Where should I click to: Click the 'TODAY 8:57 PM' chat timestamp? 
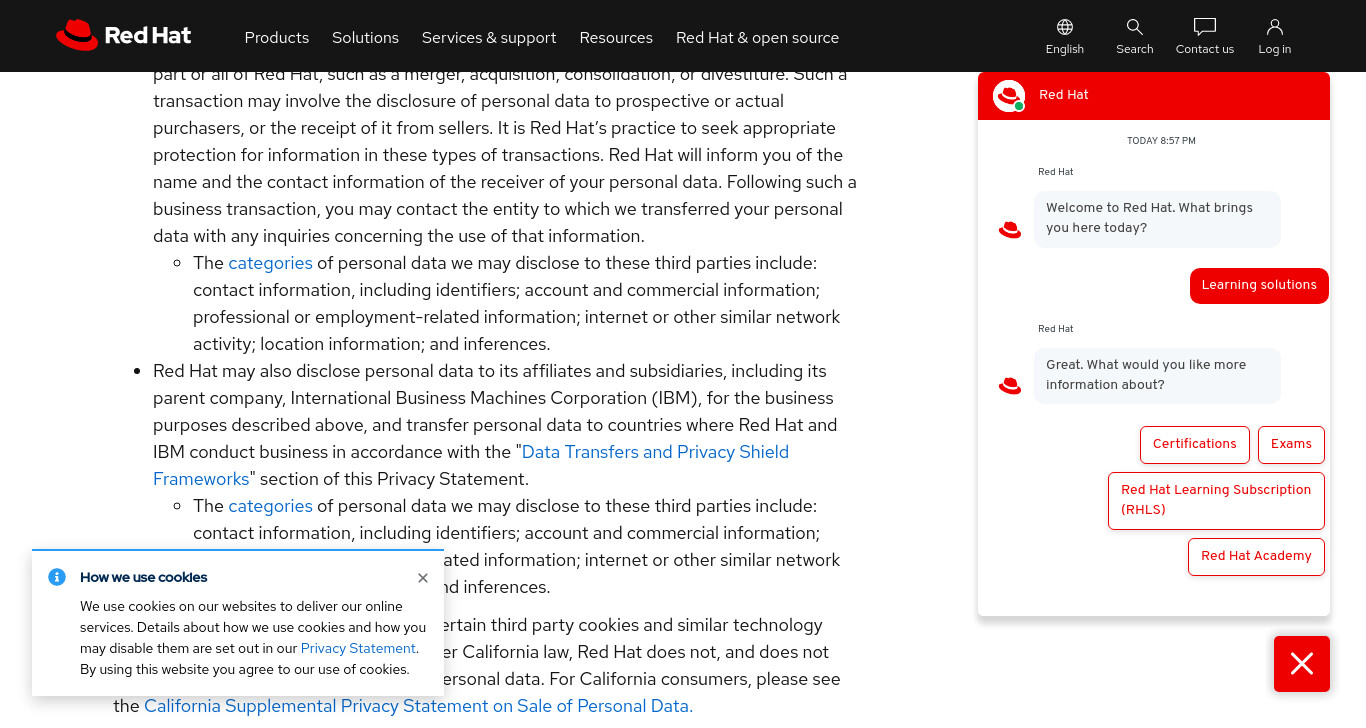point(1161,141)
